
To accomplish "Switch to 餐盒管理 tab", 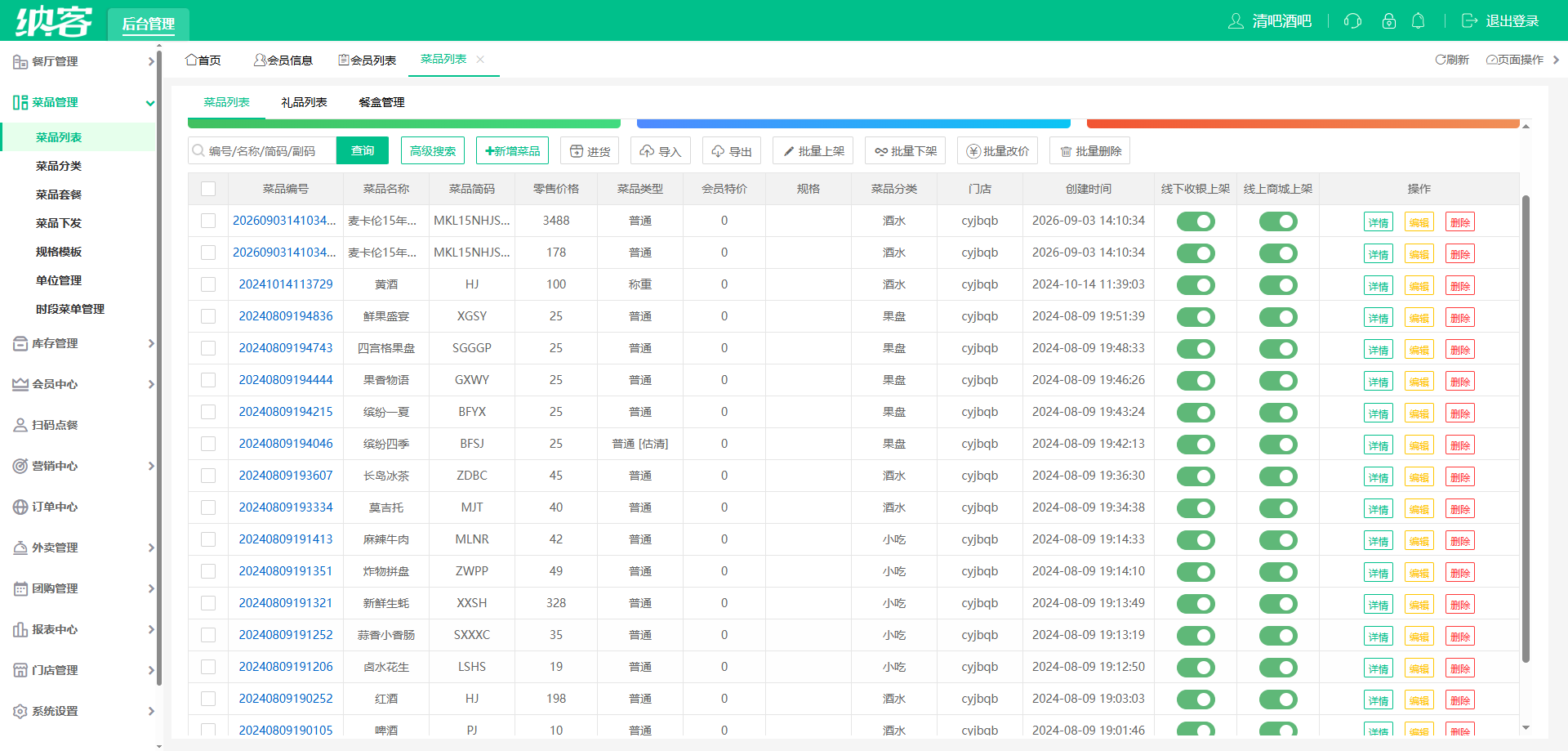I will click(381, 102).
